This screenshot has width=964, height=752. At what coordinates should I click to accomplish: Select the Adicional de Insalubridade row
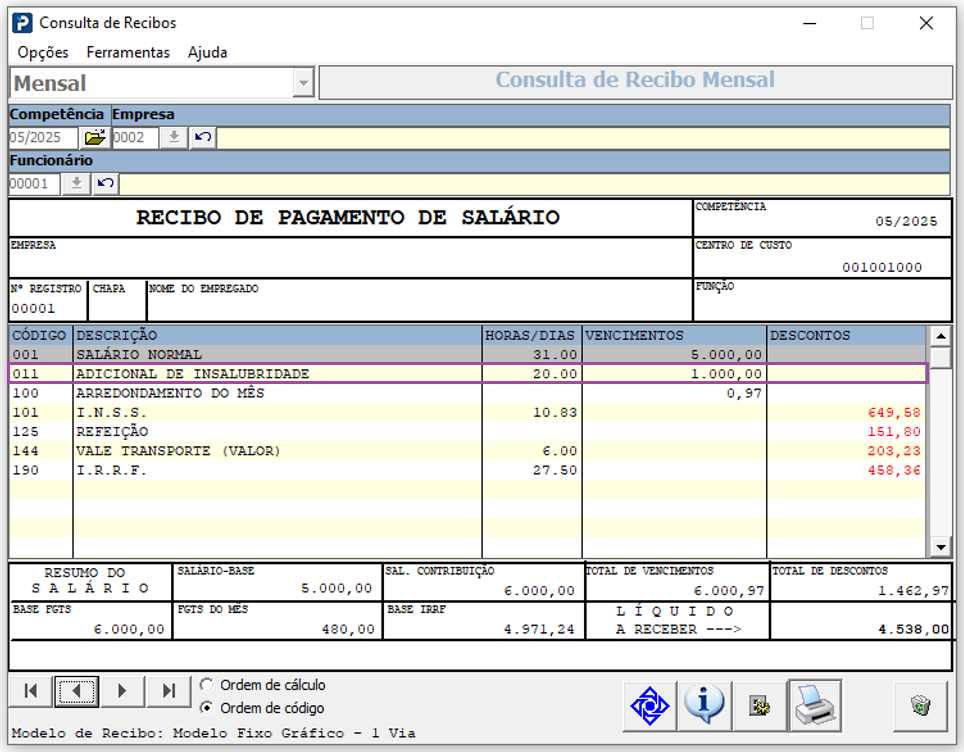pyautogui.click(x=467, y=373)
